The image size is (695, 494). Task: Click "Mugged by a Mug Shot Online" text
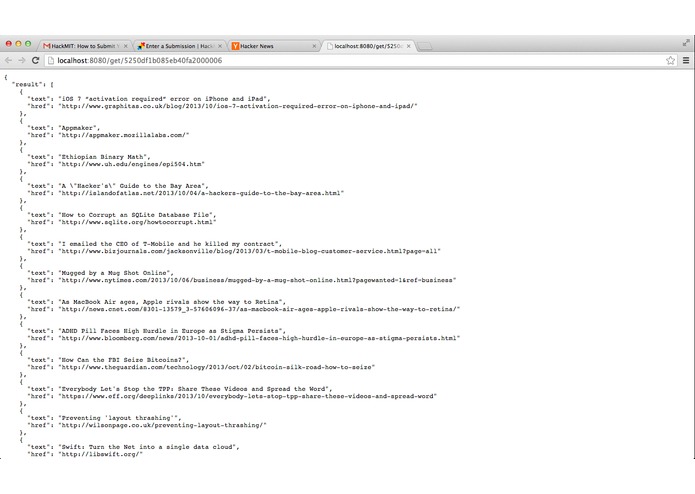[x=114, y=273]
